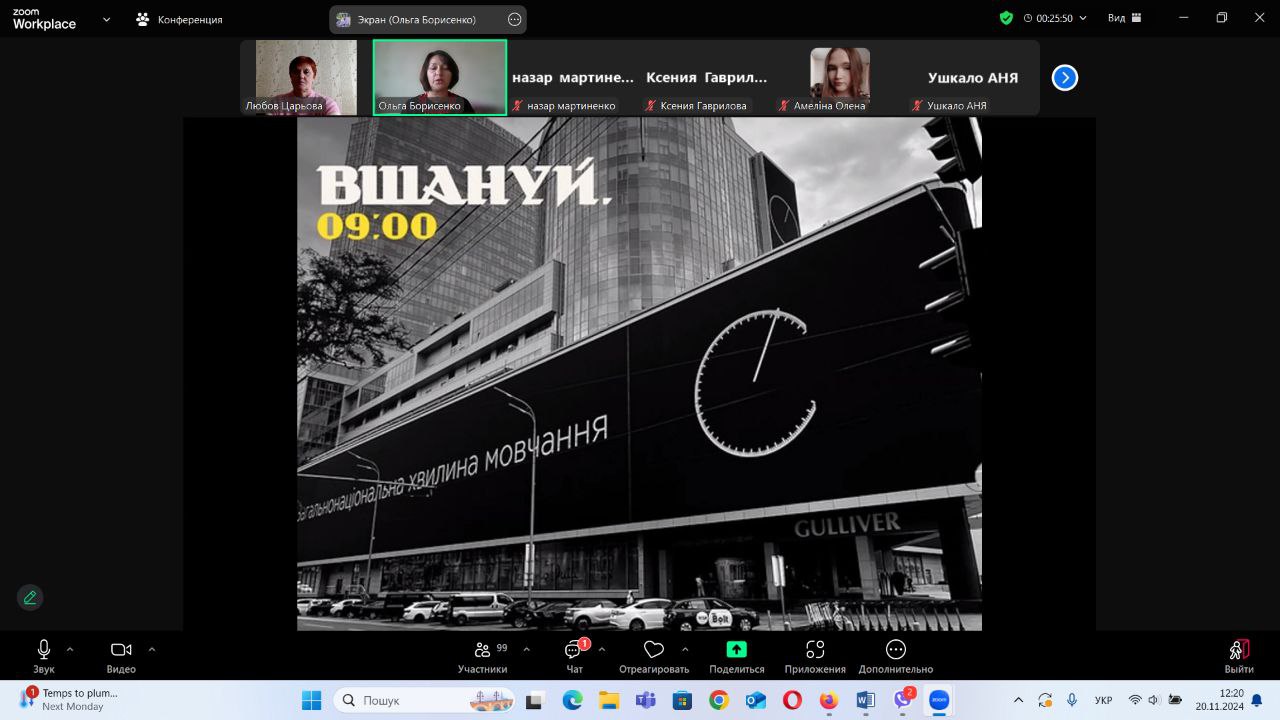Click the green annotation pencil icon
This screenshot has width=1280, height=720.
(x=30, y=597)
